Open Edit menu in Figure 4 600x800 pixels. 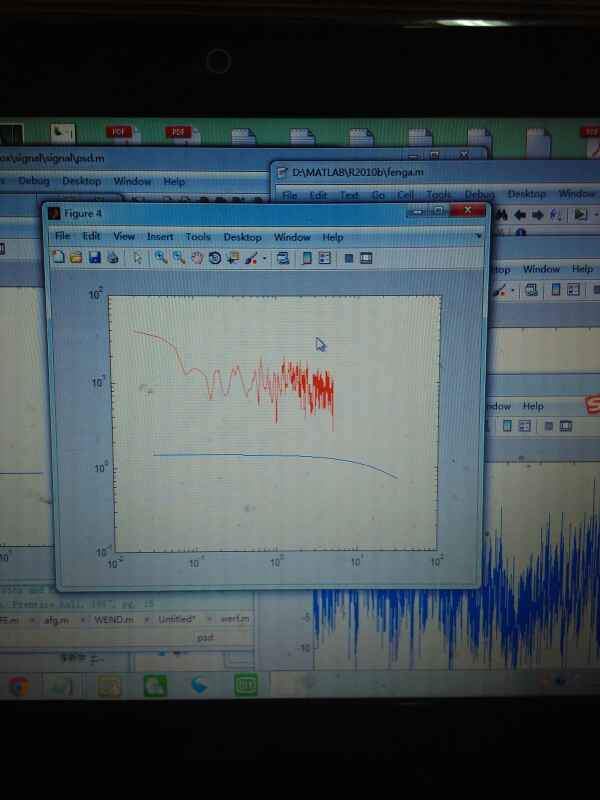click(x=91, y=236)
